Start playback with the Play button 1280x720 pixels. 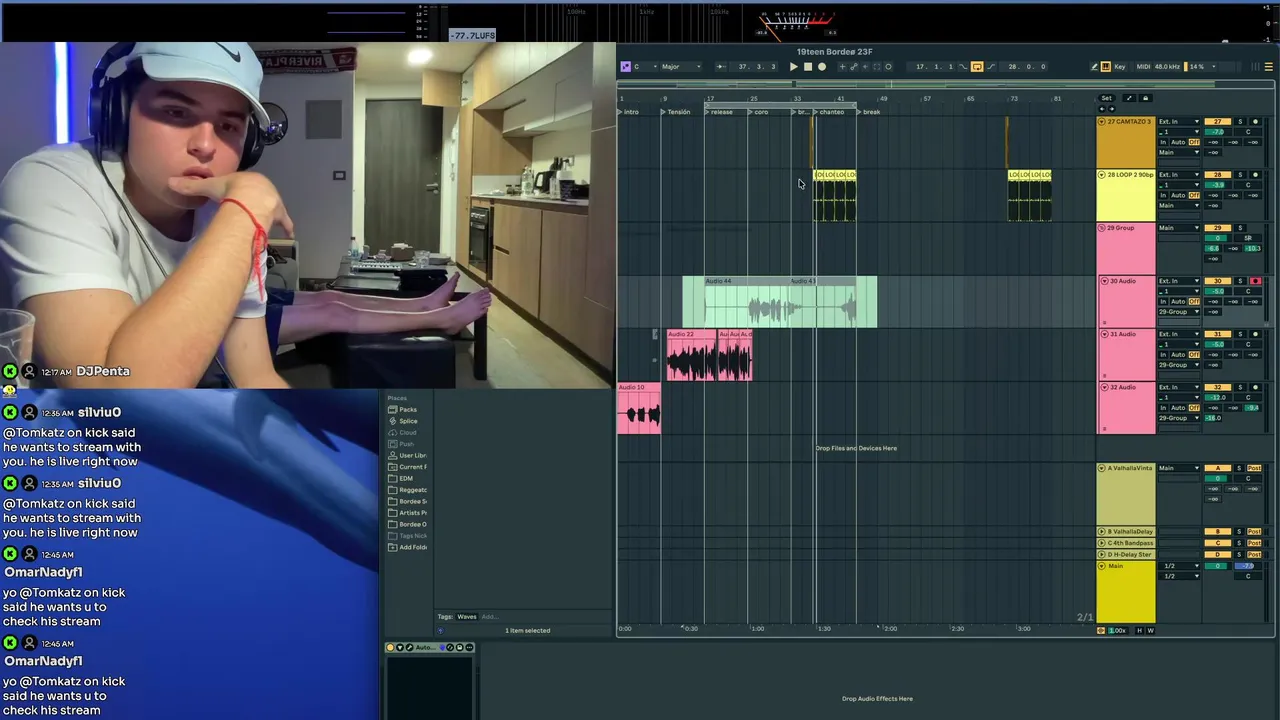(x=794, y=67)
